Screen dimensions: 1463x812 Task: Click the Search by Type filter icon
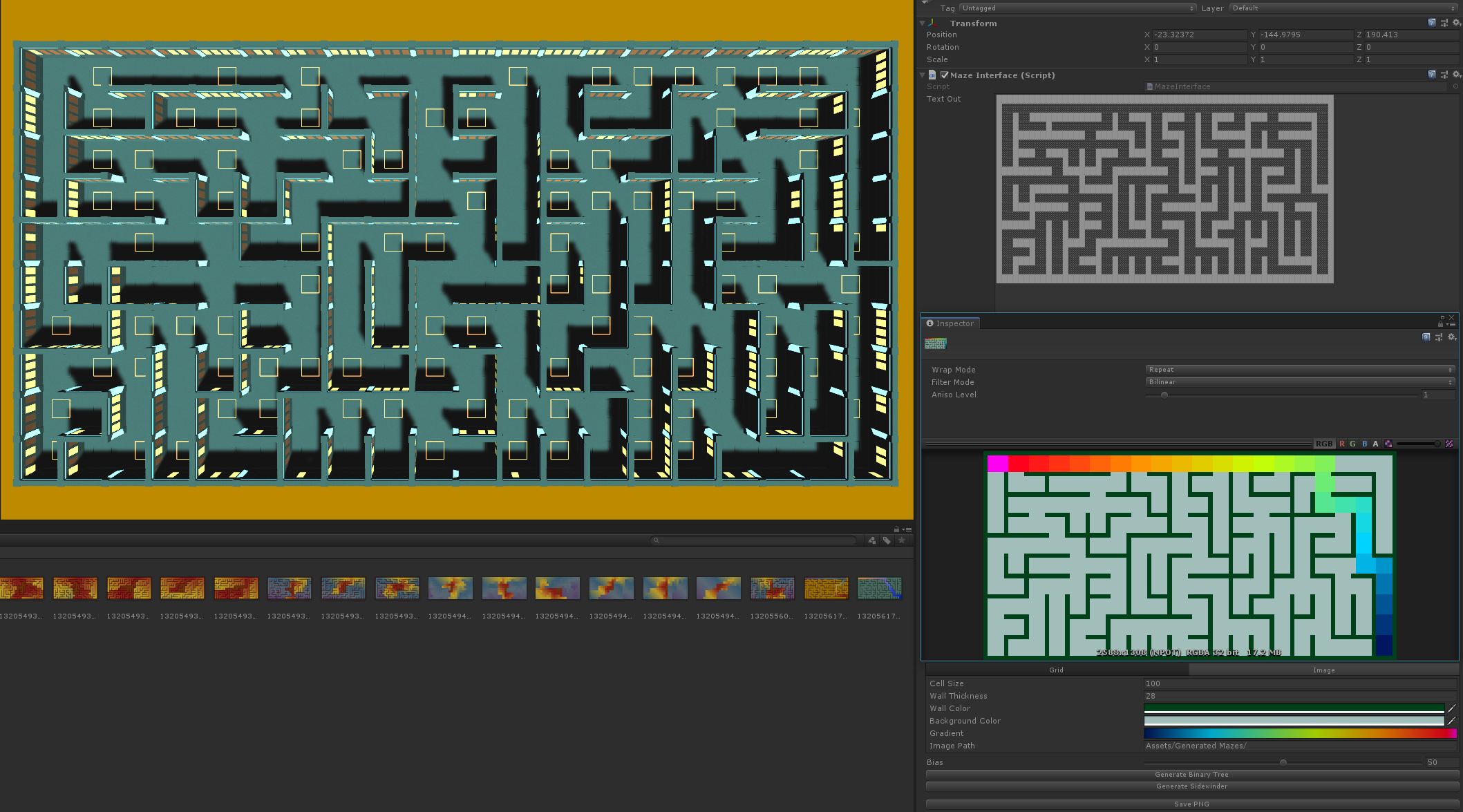(872, 540)
